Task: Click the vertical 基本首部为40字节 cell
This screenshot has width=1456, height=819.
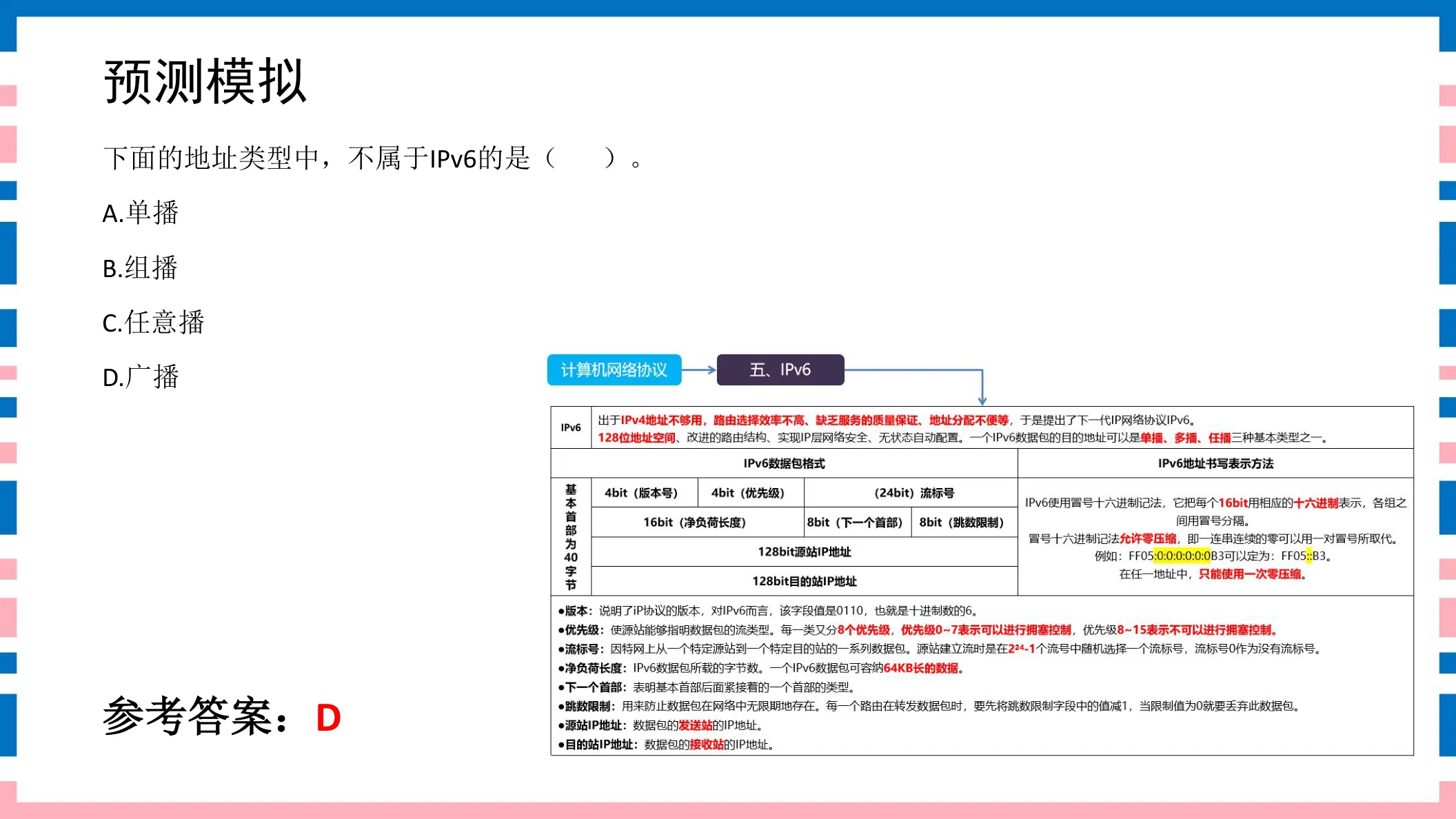Action: [571, 537]
